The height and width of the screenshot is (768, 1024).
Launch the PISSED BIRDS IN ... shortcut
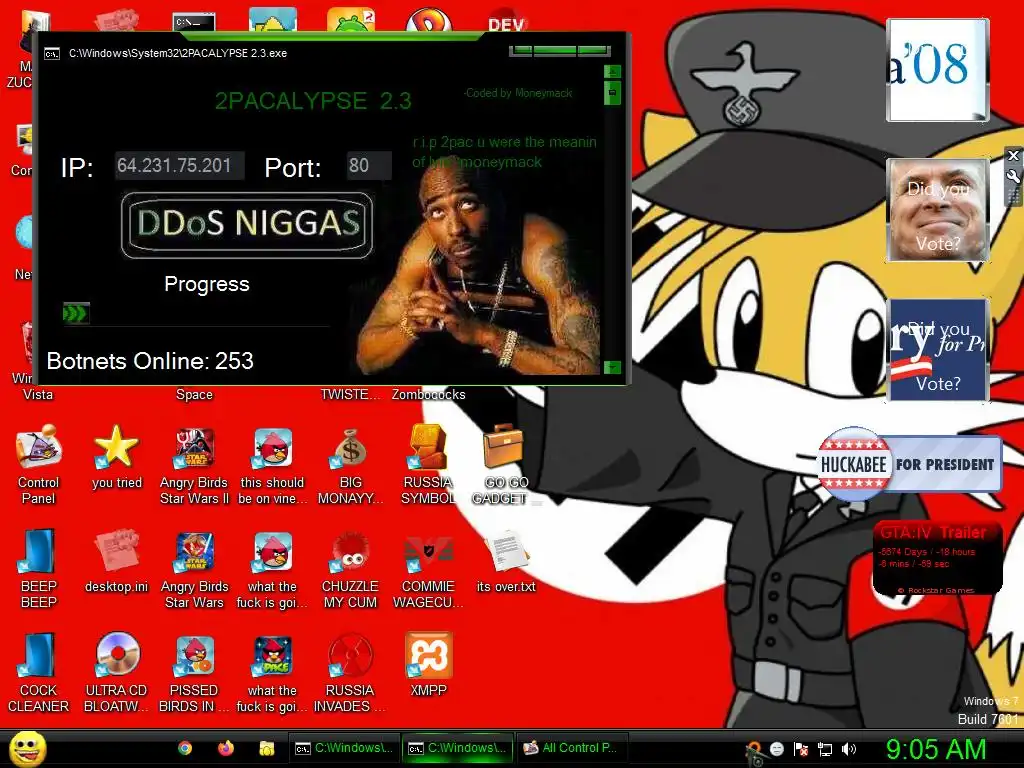[194, 673]
